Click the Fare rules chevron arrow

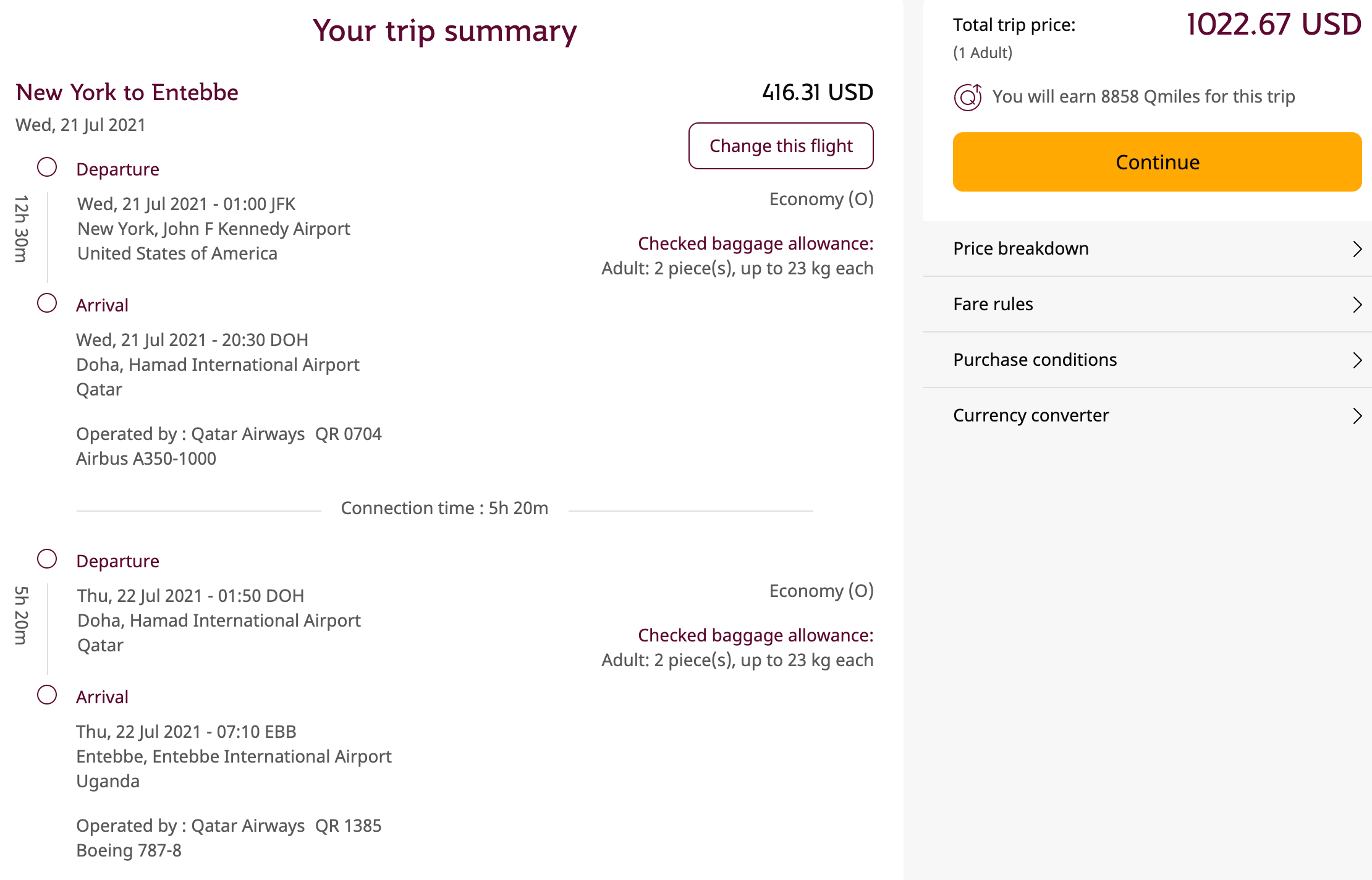(x=1357, y=305)
